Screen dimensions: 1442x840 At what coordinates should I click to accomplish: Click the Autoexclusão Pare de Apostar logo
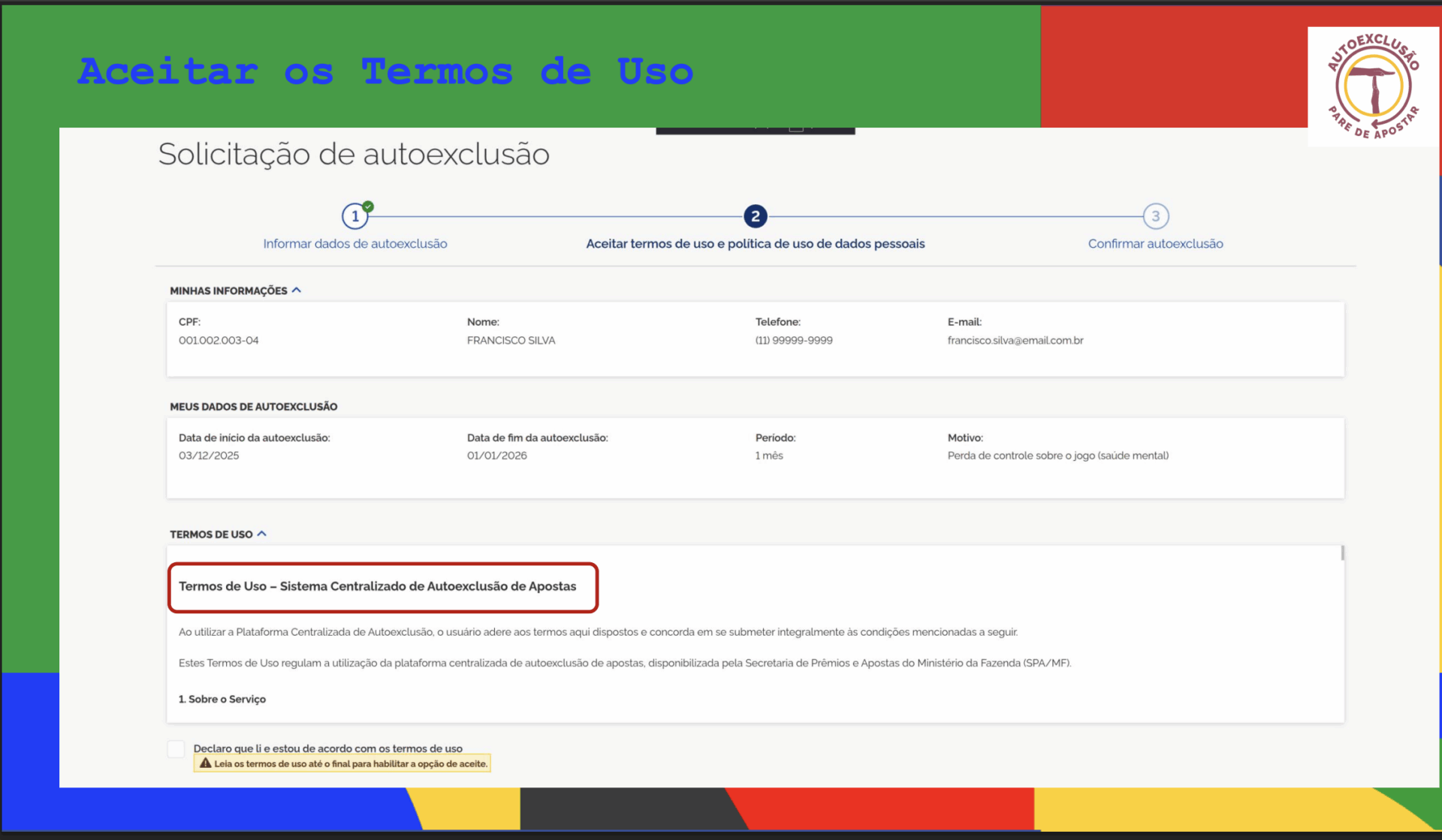point(1373,86)
